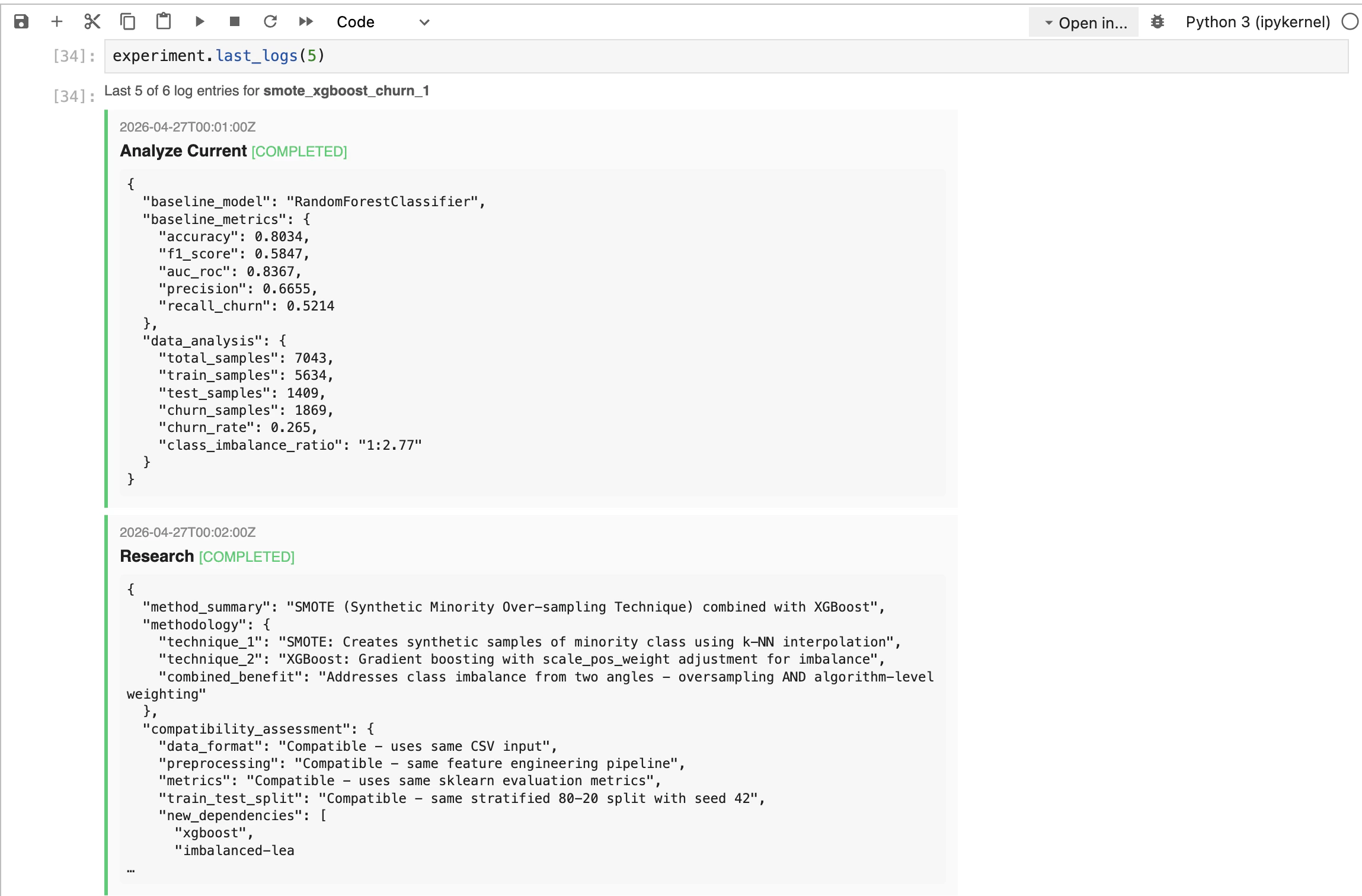Viewport: 1362px width, 896px height.
Task: Click the train_samples value 5634
Action: point(311,376)
